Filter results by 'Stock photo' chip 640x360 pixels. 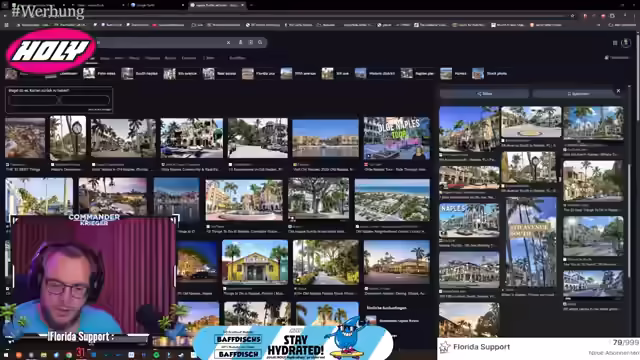[x=490, y=73]
